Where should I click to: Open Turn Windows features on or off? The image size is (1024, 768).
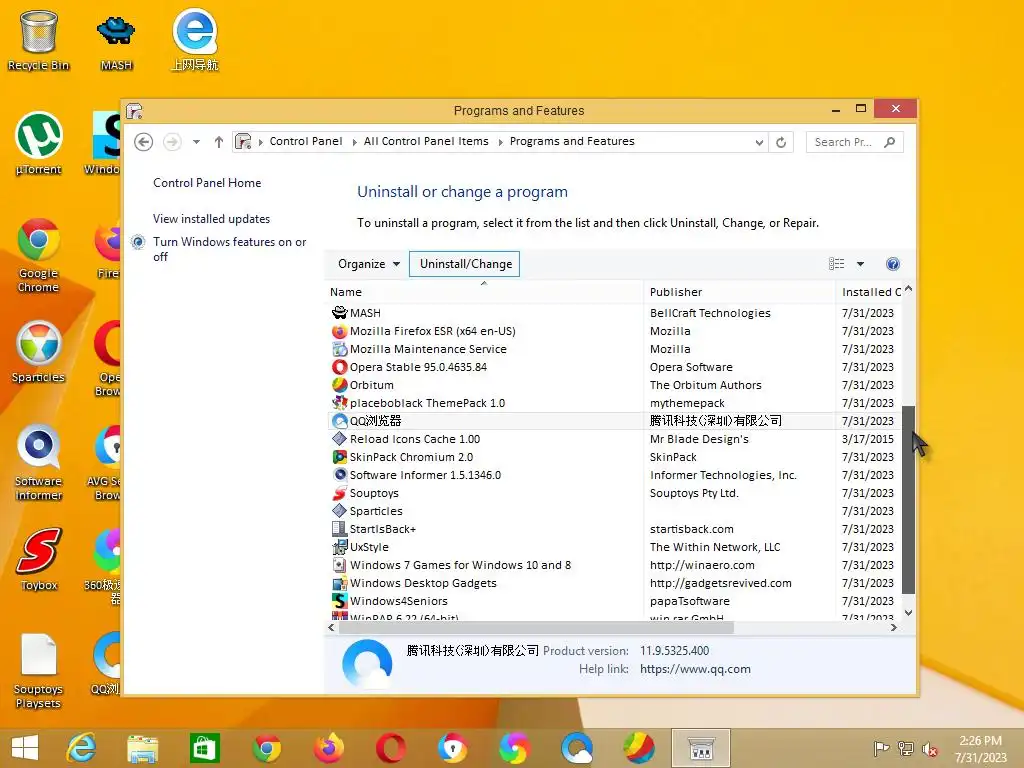coord(229,249)
